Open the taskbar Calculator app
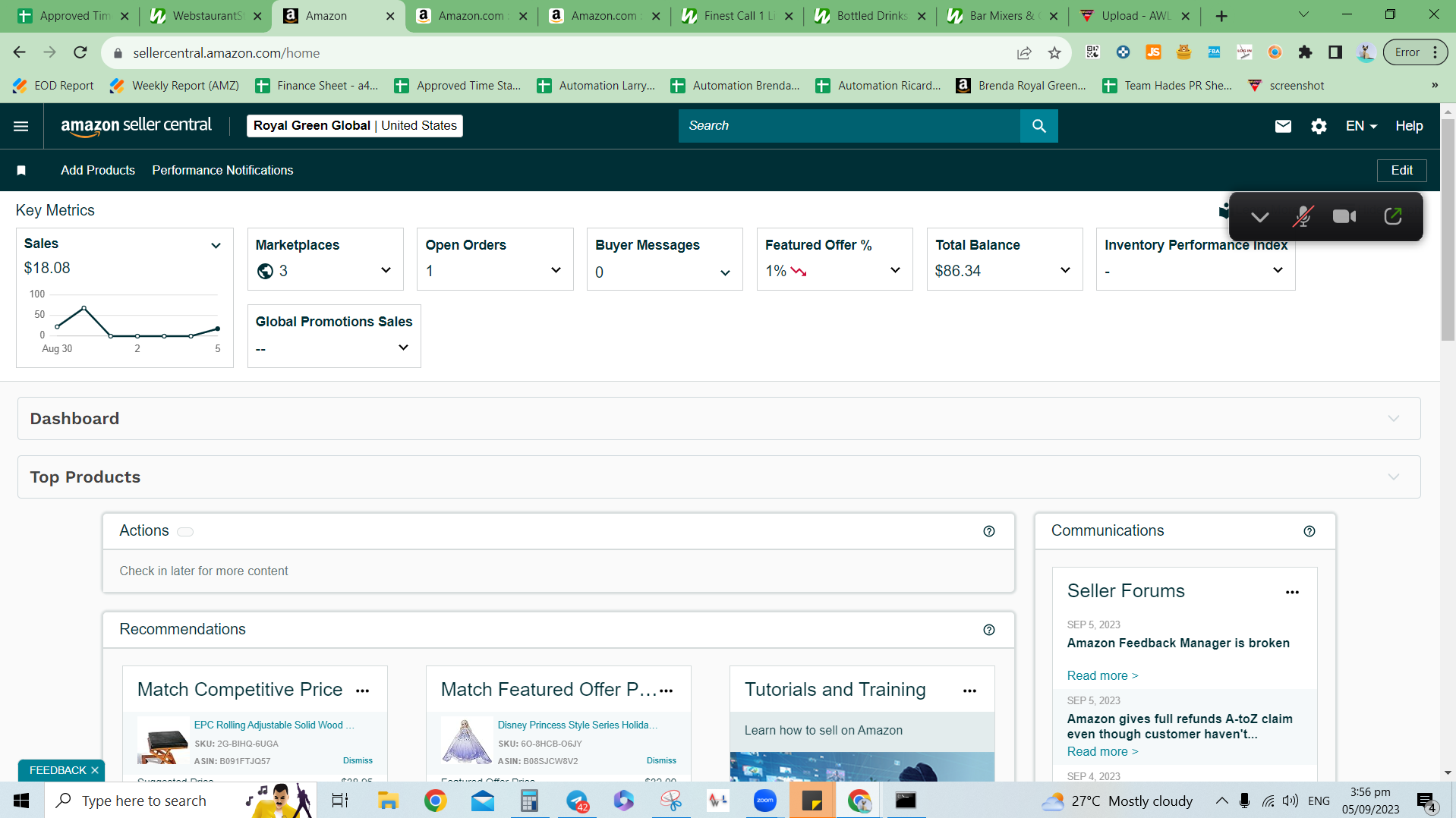This screenshot has width=1456, height=818. (529, 801)
